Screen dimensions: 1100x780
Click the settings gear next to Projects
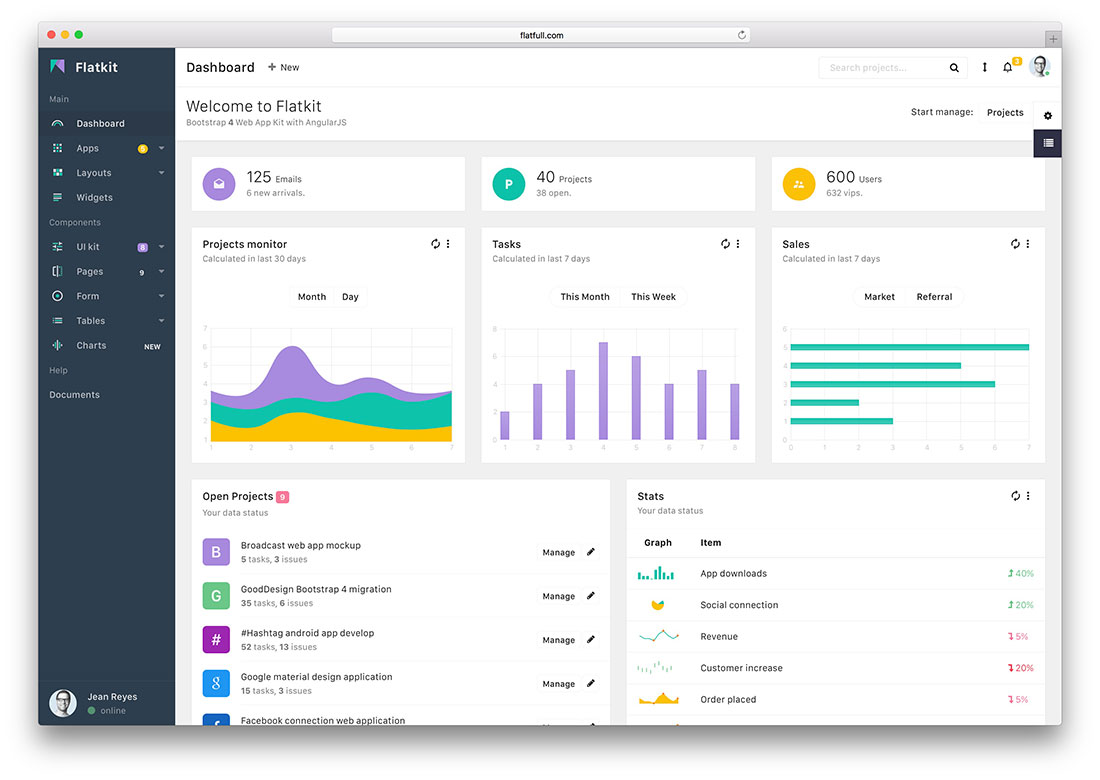click(1047, 115)
